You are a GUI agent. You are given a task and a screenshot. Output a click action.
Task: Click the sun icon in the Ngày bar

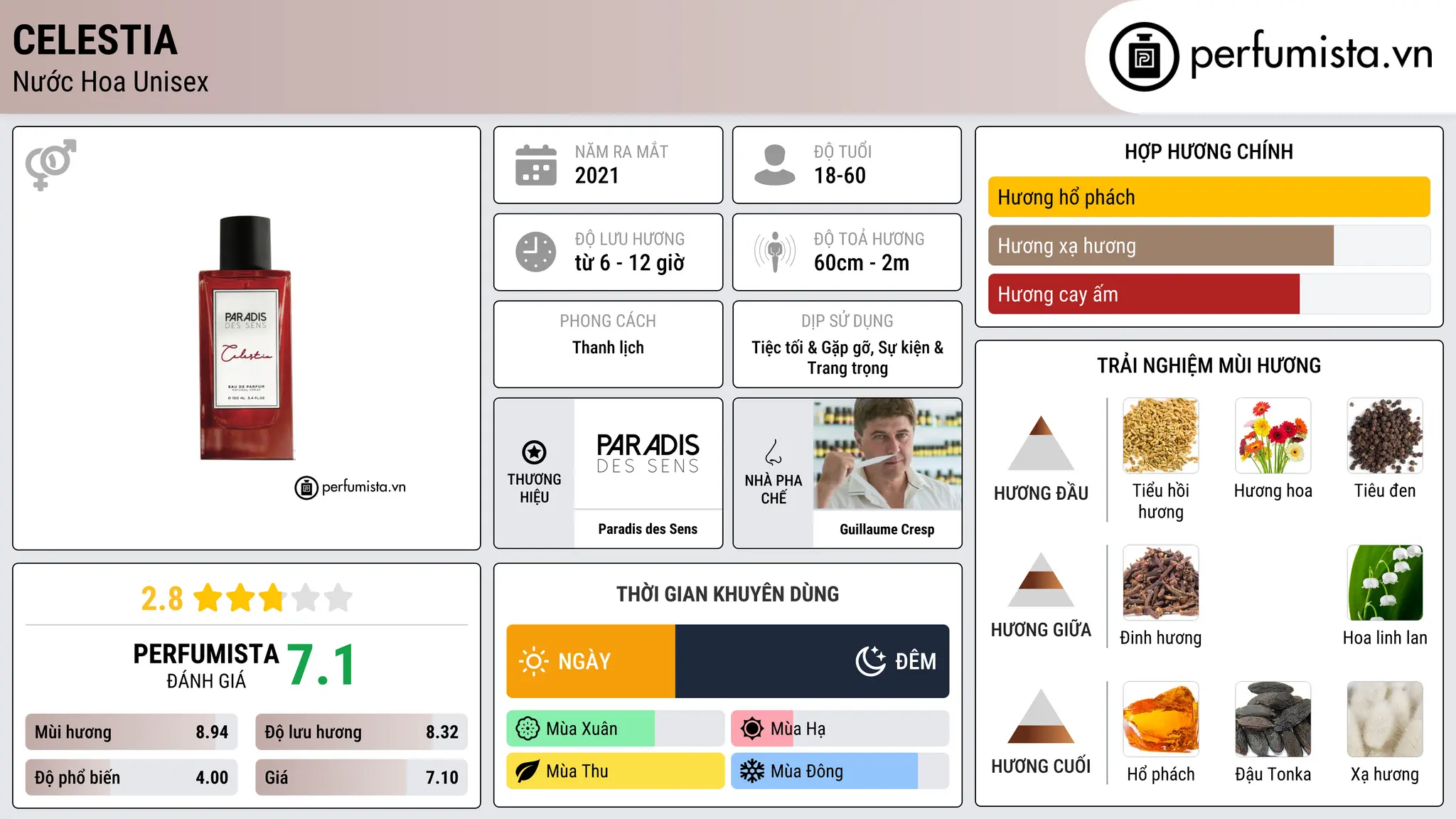[x=533, y=661]
